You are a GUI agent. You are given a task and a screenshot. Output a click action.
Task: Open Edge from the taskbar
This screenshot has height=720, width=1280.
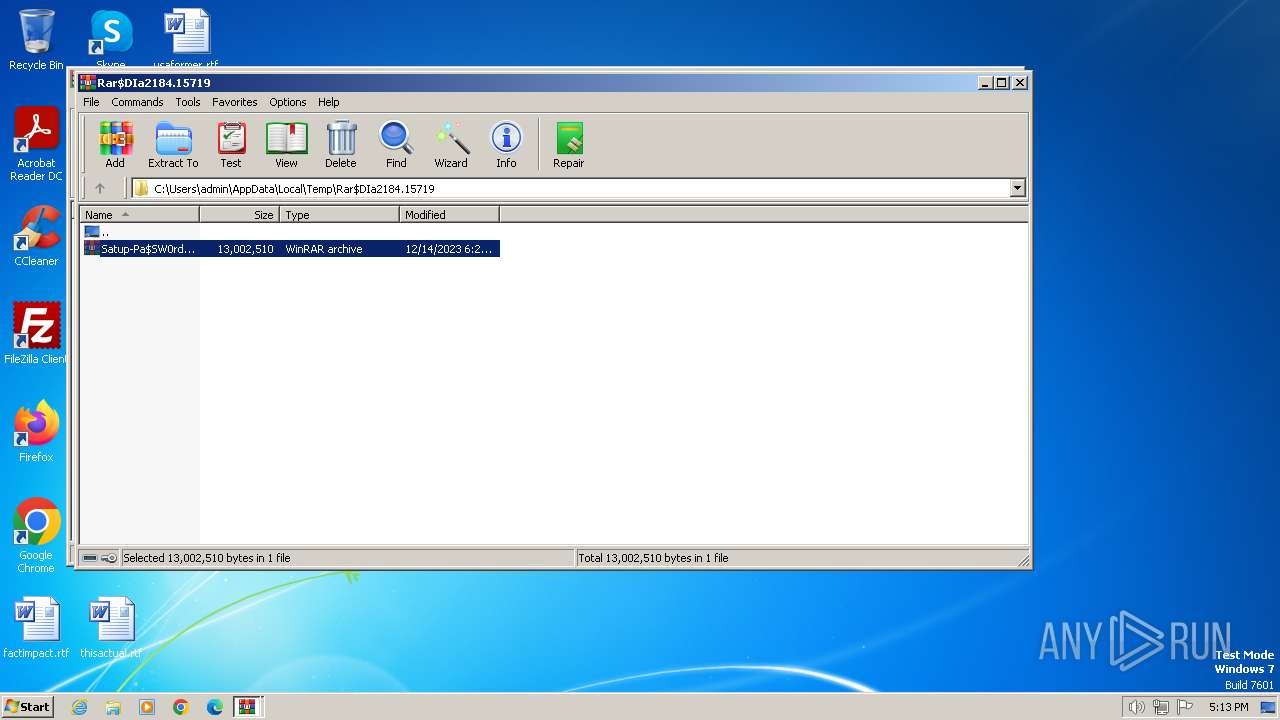[x=215, y=707]
